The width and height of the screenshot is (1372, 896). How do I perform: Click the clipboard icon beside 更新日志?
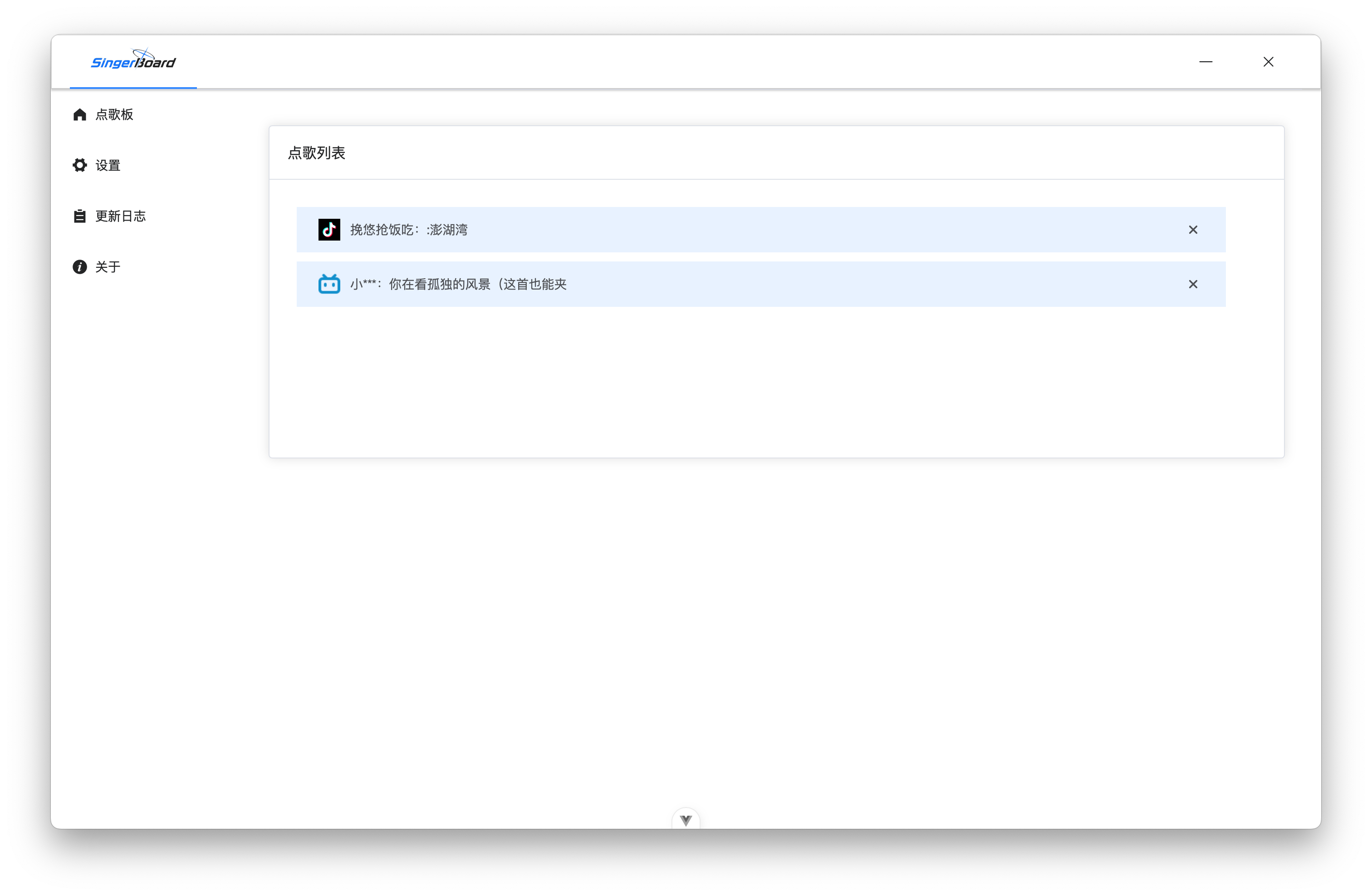coord(79,216)
